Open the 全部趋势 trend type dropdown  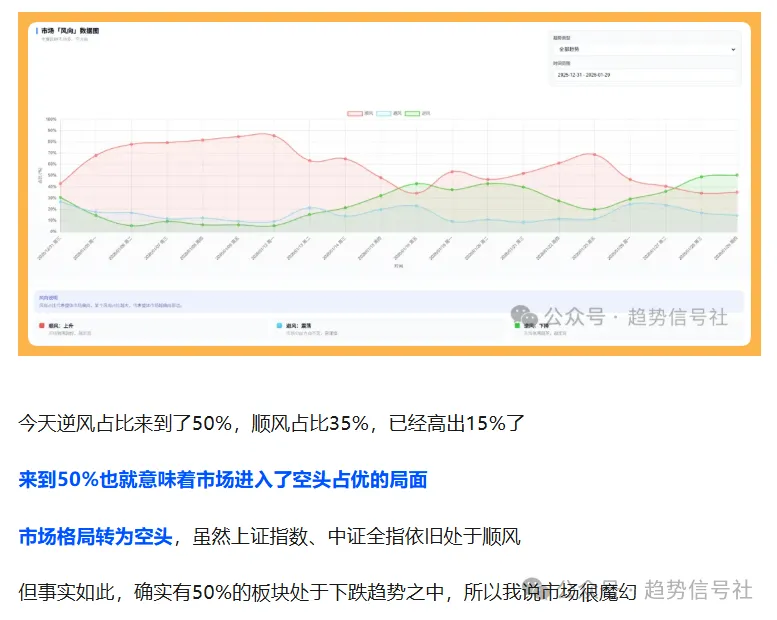pyautogui.click(x=646, y=49)
